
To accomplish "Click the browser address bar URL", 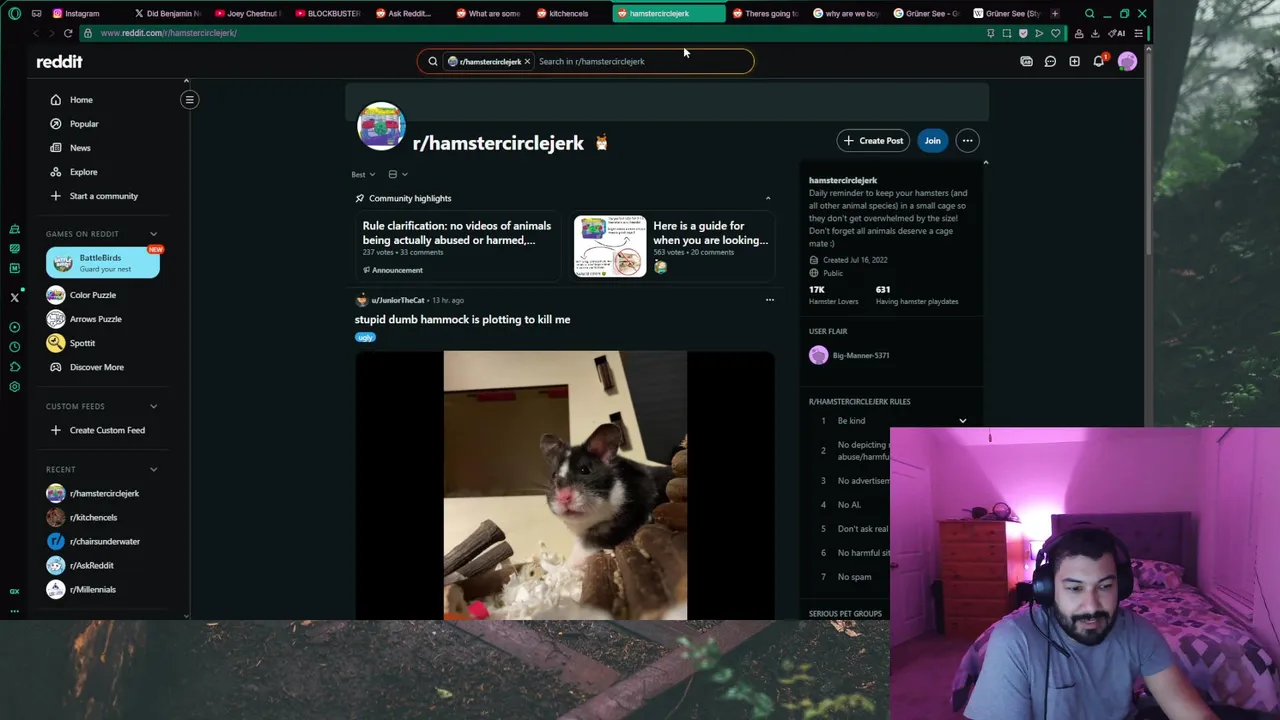I will pyautogui.click(x=168, y=33).
